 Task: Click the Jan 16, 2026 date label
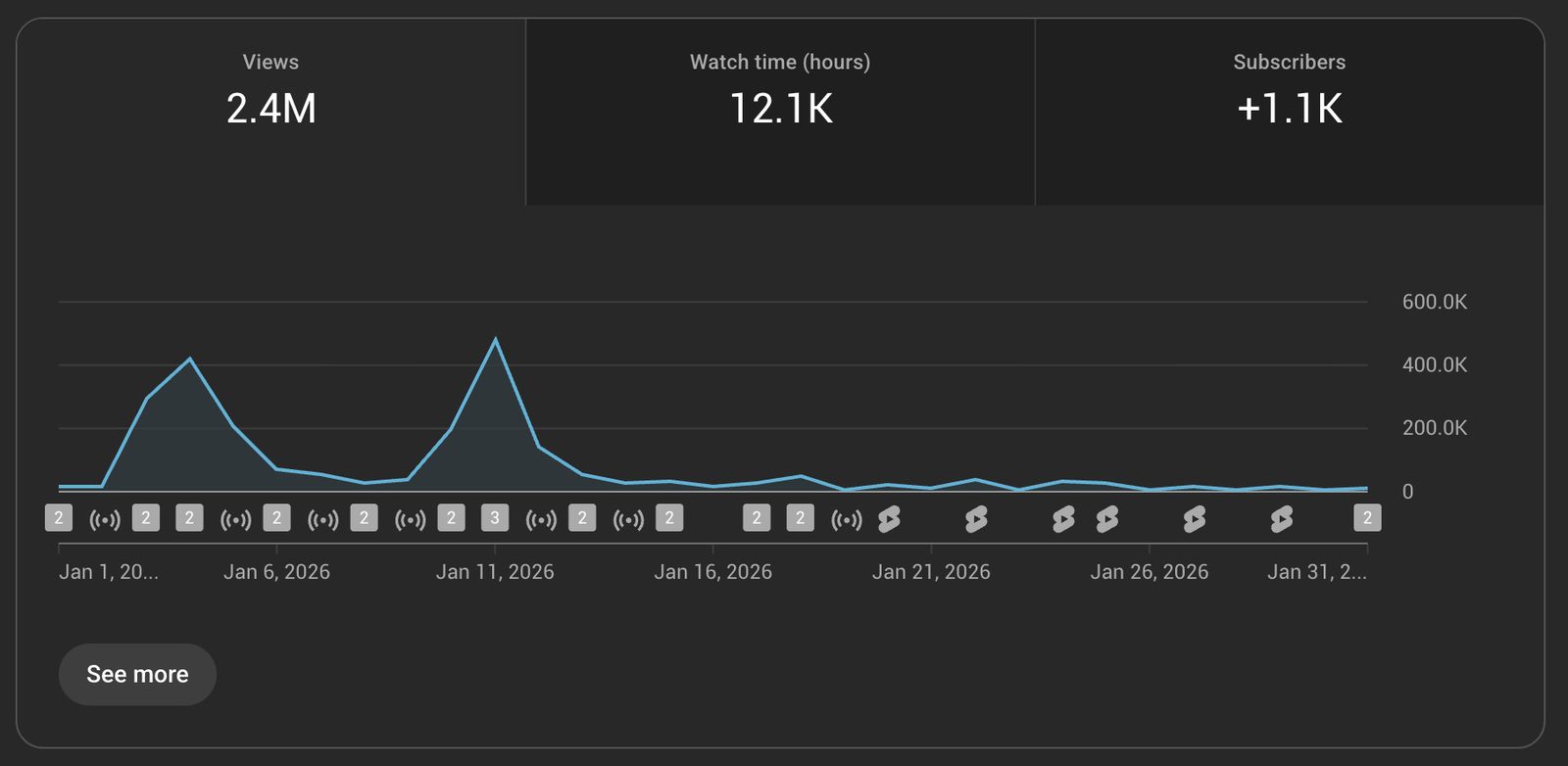pos(713,572)
